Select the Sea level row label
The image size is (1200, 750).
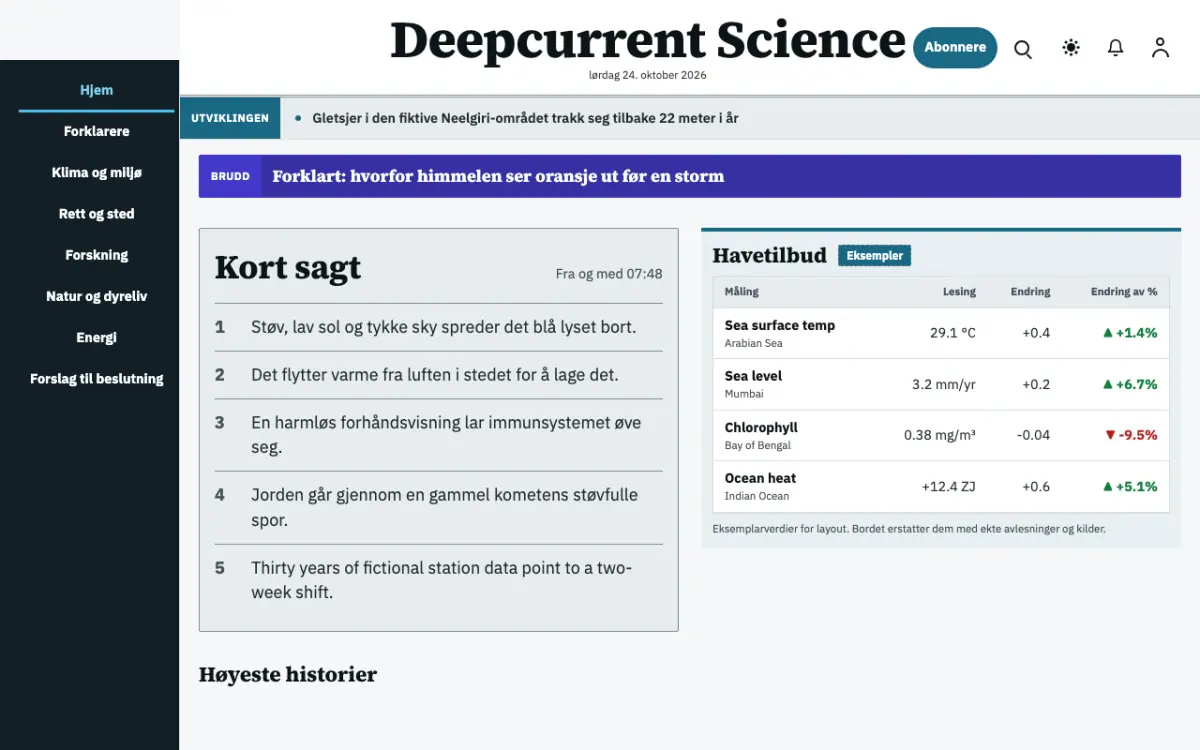(754, 376)
